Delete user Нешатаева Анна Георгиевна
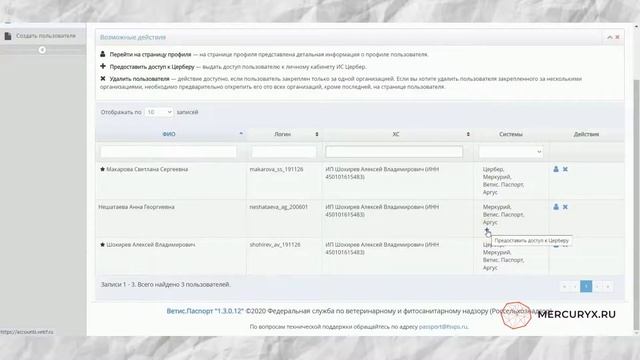Image resolution: width=640 pixels, height=360 pixels. point(565,207)
